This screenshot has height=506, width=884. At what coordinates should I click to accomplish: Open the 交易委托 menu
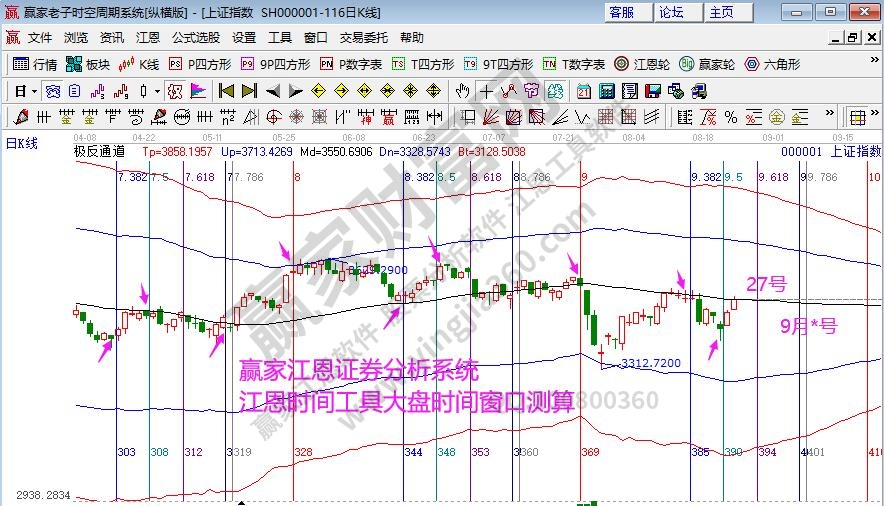coord(364,38)
